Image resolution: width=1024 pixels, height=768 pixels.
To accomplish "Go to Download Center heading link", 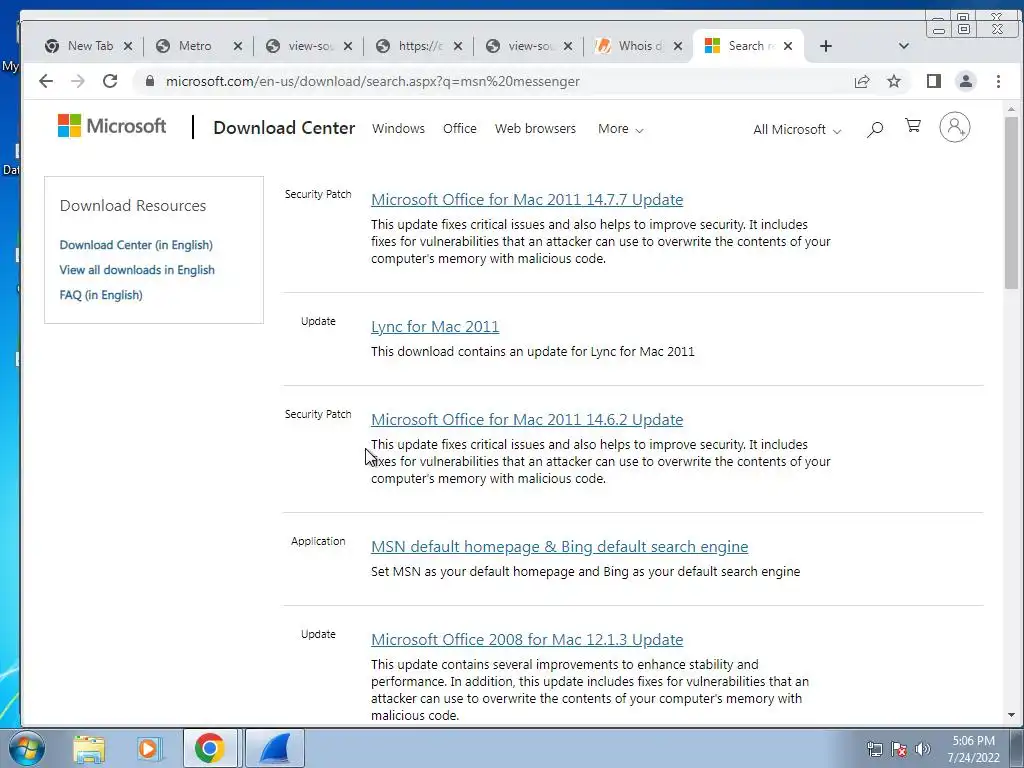I will [284, 127].
